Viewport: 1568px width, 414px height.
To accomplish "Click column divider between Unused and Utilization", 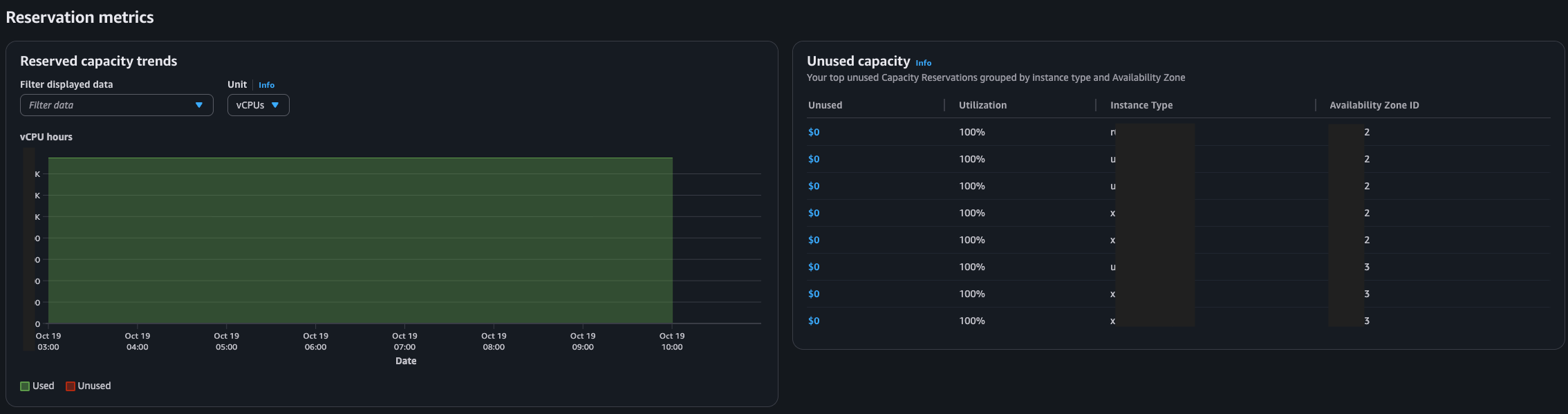I will [944, 105].
